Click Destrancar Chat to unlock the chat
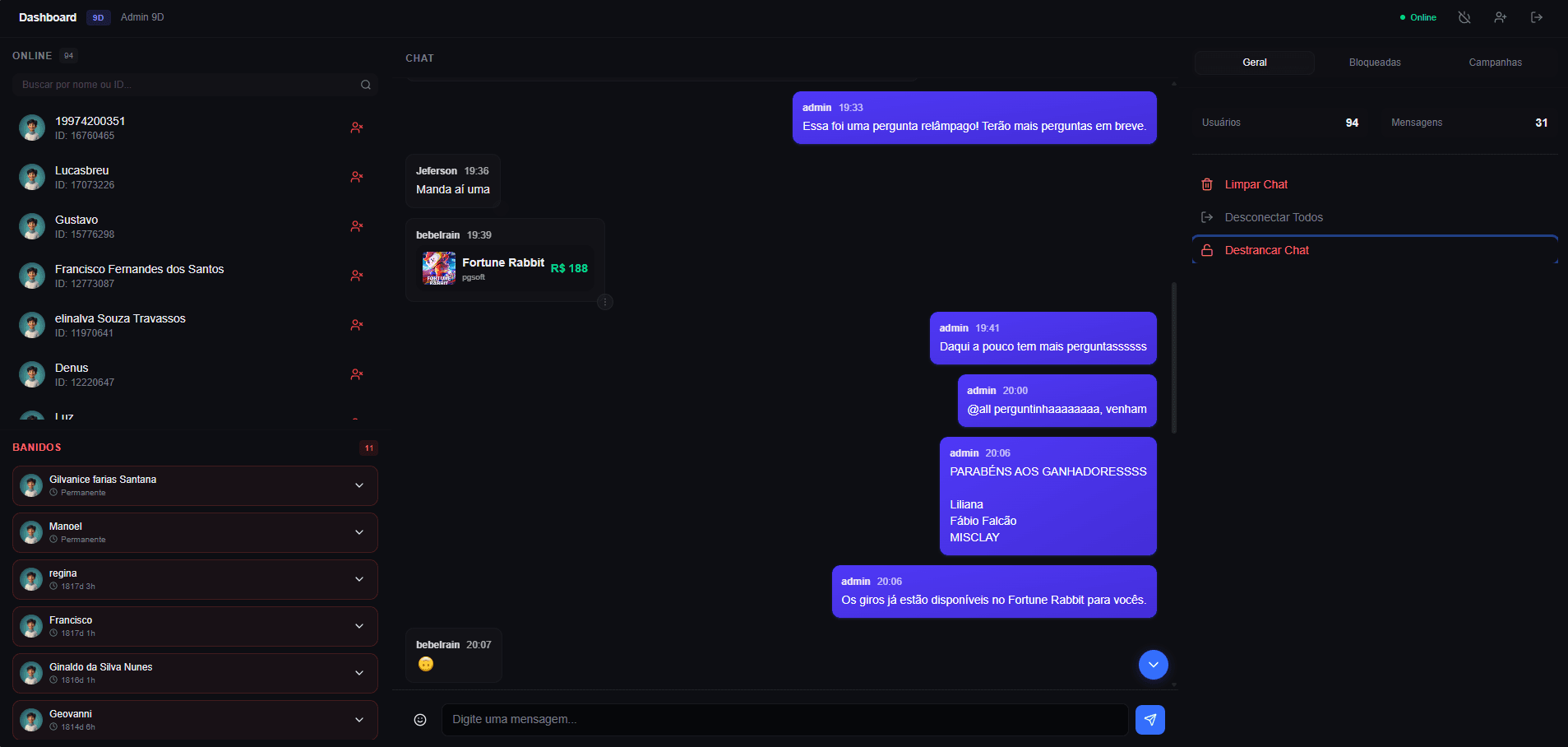This screenshot has width=1568, height=747. click(1266, 250)
